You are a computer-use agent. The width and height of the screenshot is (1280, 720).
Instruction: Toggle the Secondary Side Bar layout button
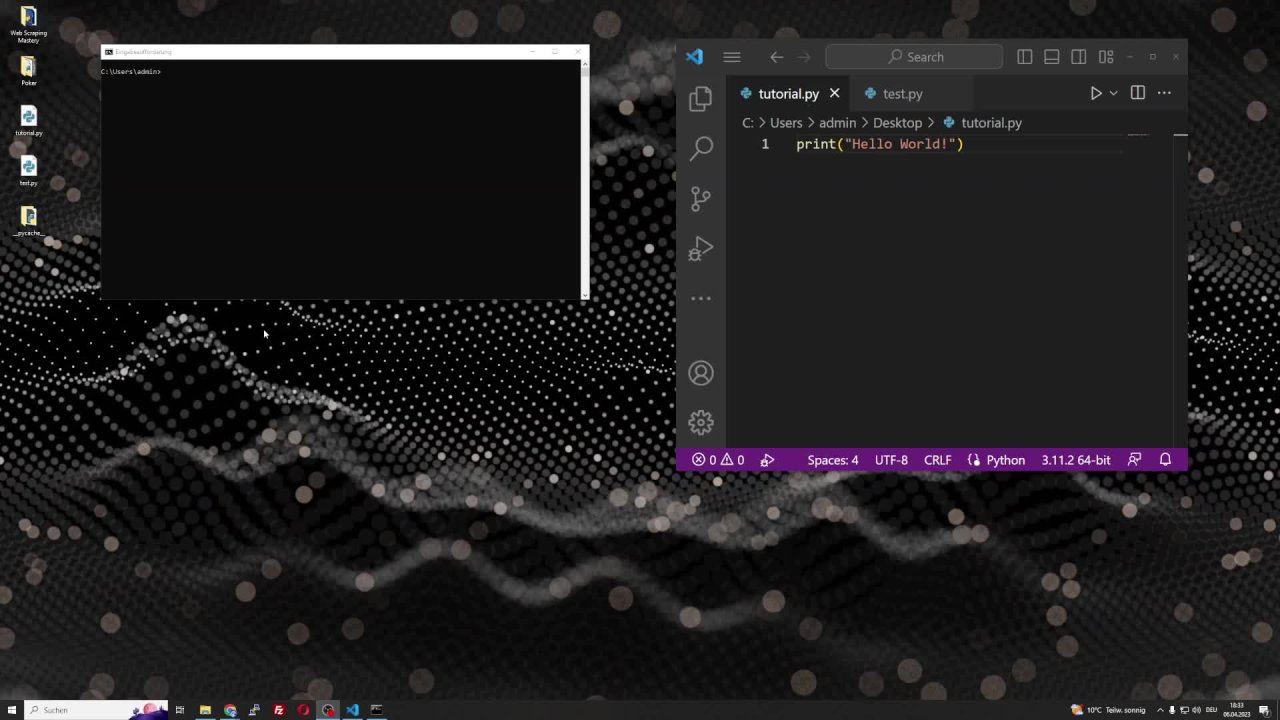point(1079,57)
